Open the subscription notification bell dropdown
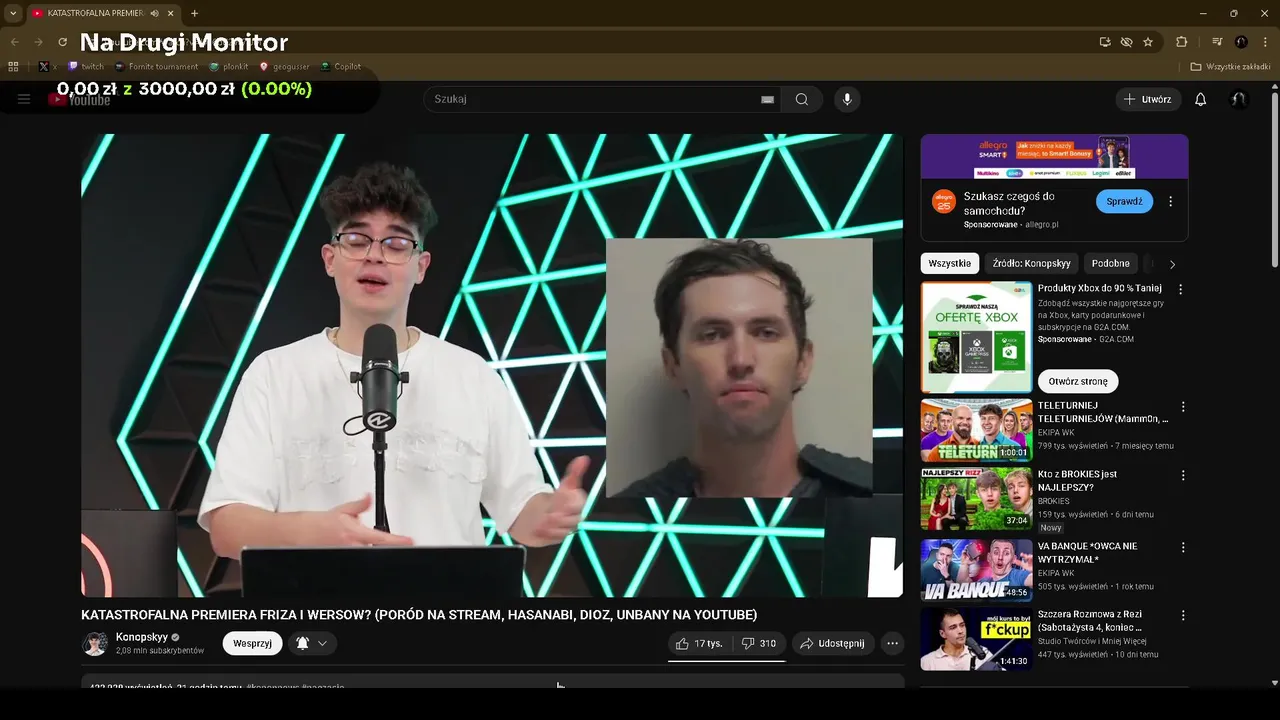The width and height of the screenshot is (1280, 720). coord(312,643)
